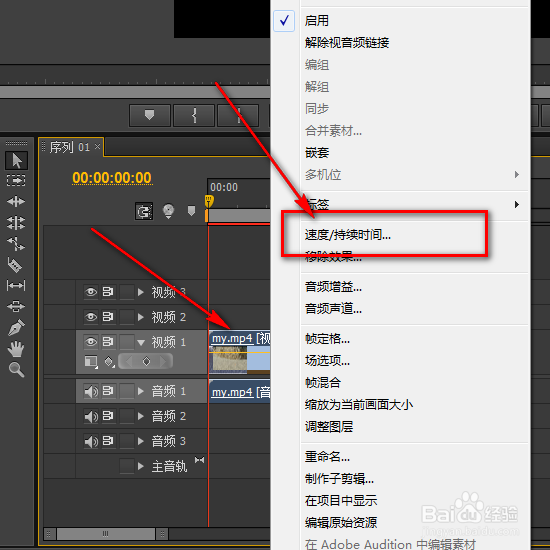Close the 序列 01 tab
The height and width of the screenshot is (550, 550).
point(98,147)
